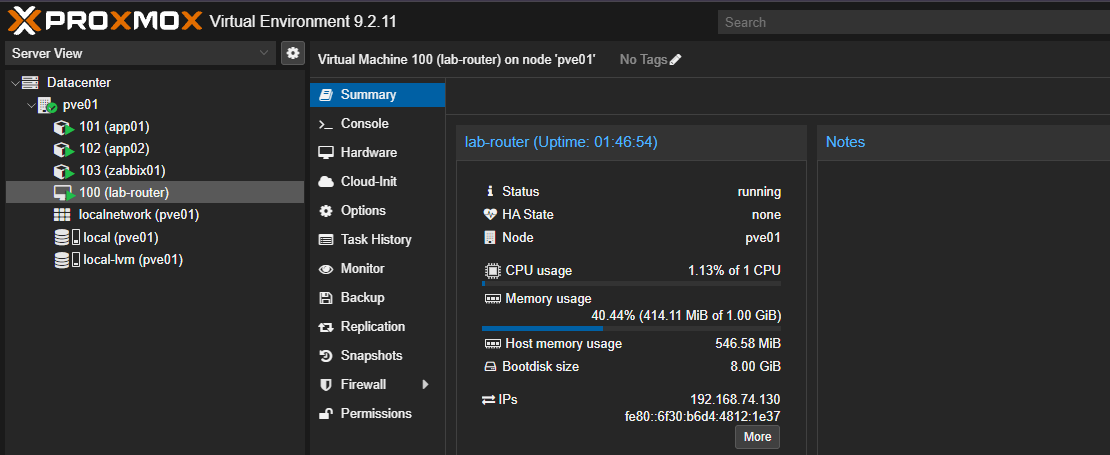Viewport: 1110px width, 455px height.
Task: Edit tags with the pencil icon
Action: pyautogui.click(x=675, y=60)
